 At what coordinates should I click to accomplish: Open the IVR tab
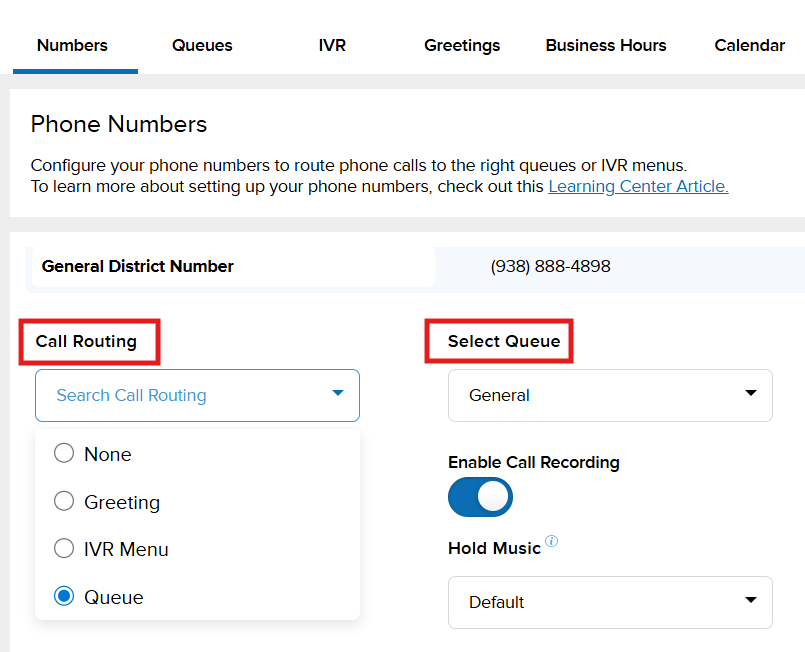point(332,45)
